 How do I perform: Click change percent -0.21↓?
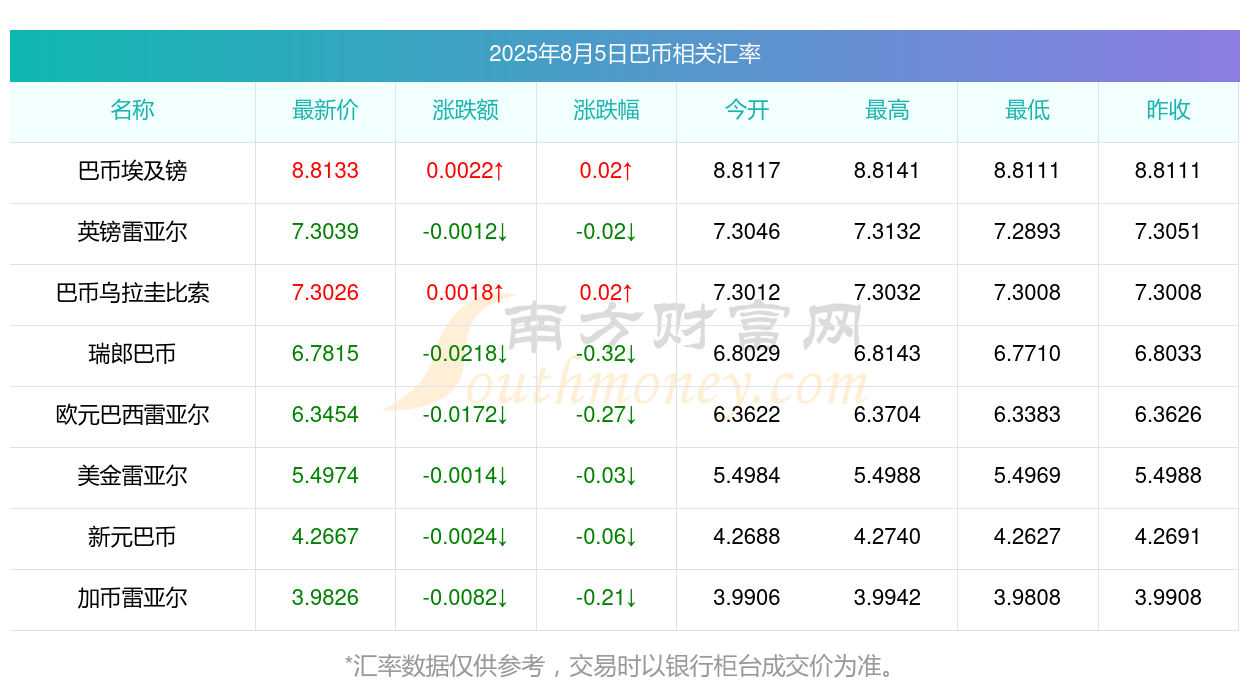(606, 598)
